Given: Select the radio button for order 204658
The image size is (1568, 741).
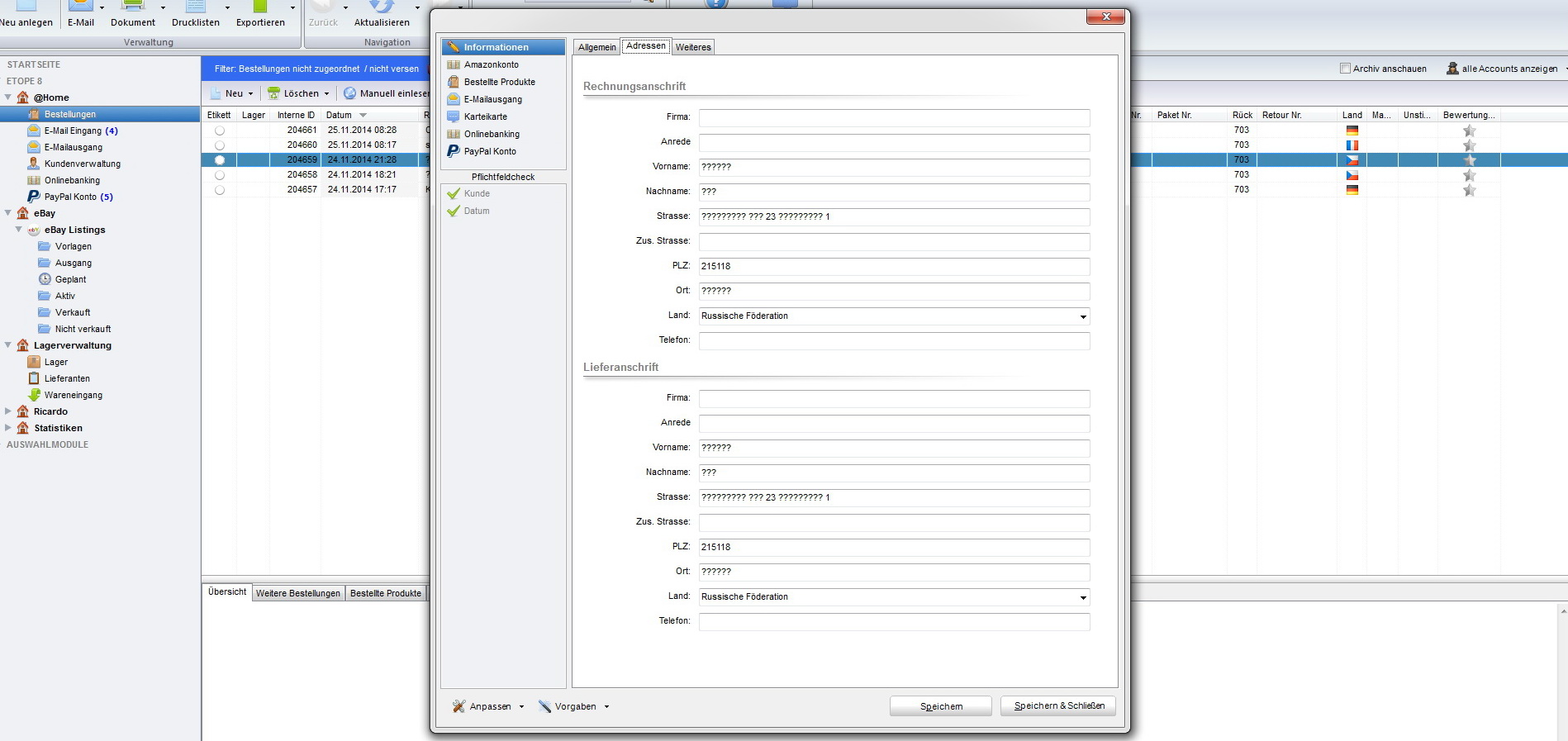Looking at the screenshot, I should 220,175.
